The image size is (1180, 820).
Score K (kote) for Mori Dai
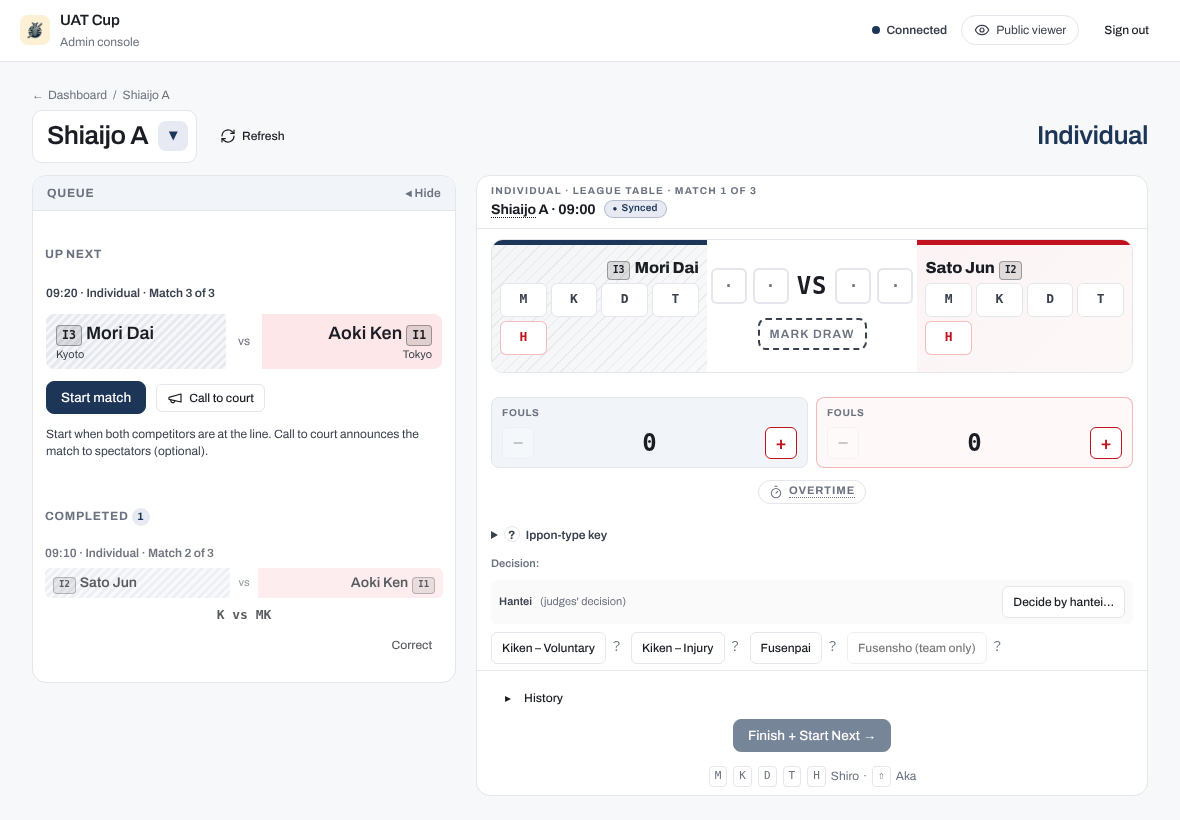click(x=574, y=299)
